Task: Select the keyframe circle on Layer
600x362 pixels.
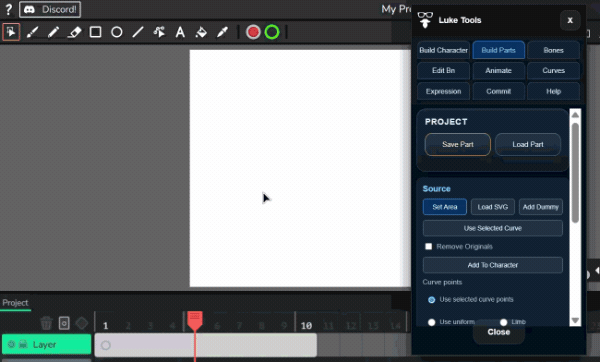Action: click(106, 345)
